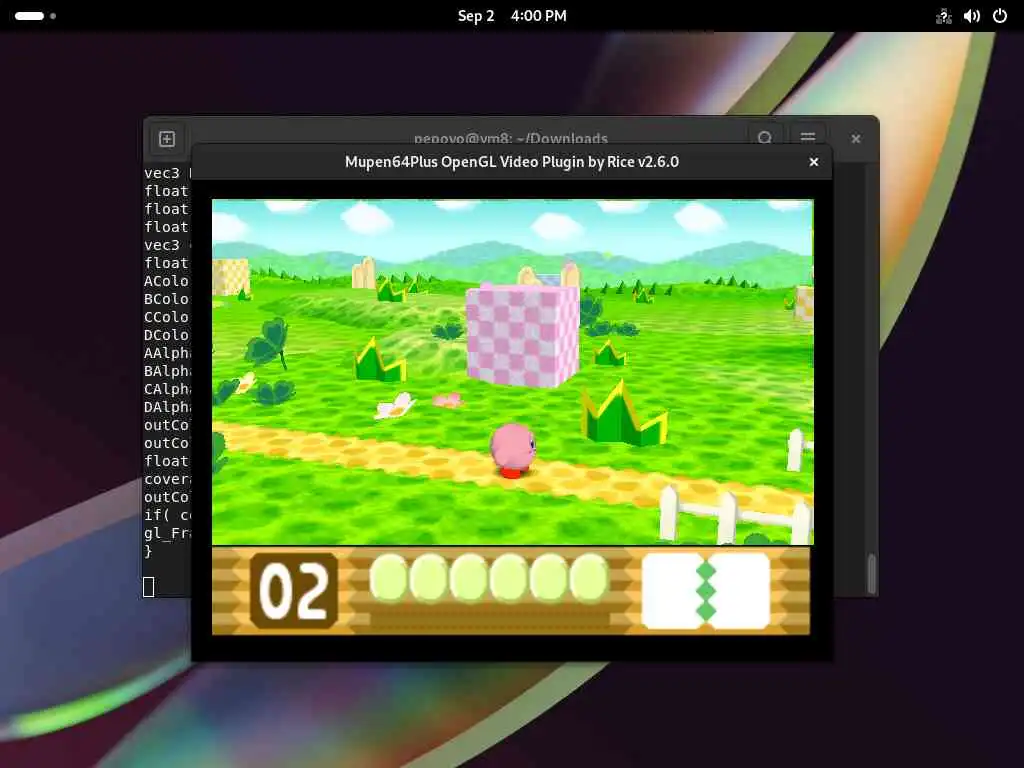Viewport: 1024px width, 768px height.
Task: Click the "BColo" line in the terminal
Action: pyautogui.click(x=167, y=299)
